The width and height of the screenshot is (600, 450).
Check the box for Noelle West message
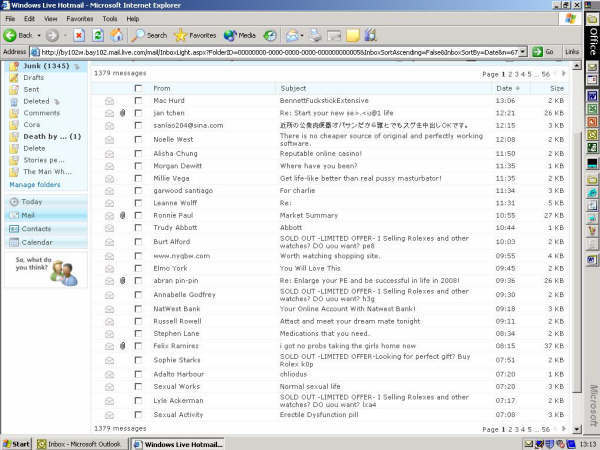(x=139, y=140)
